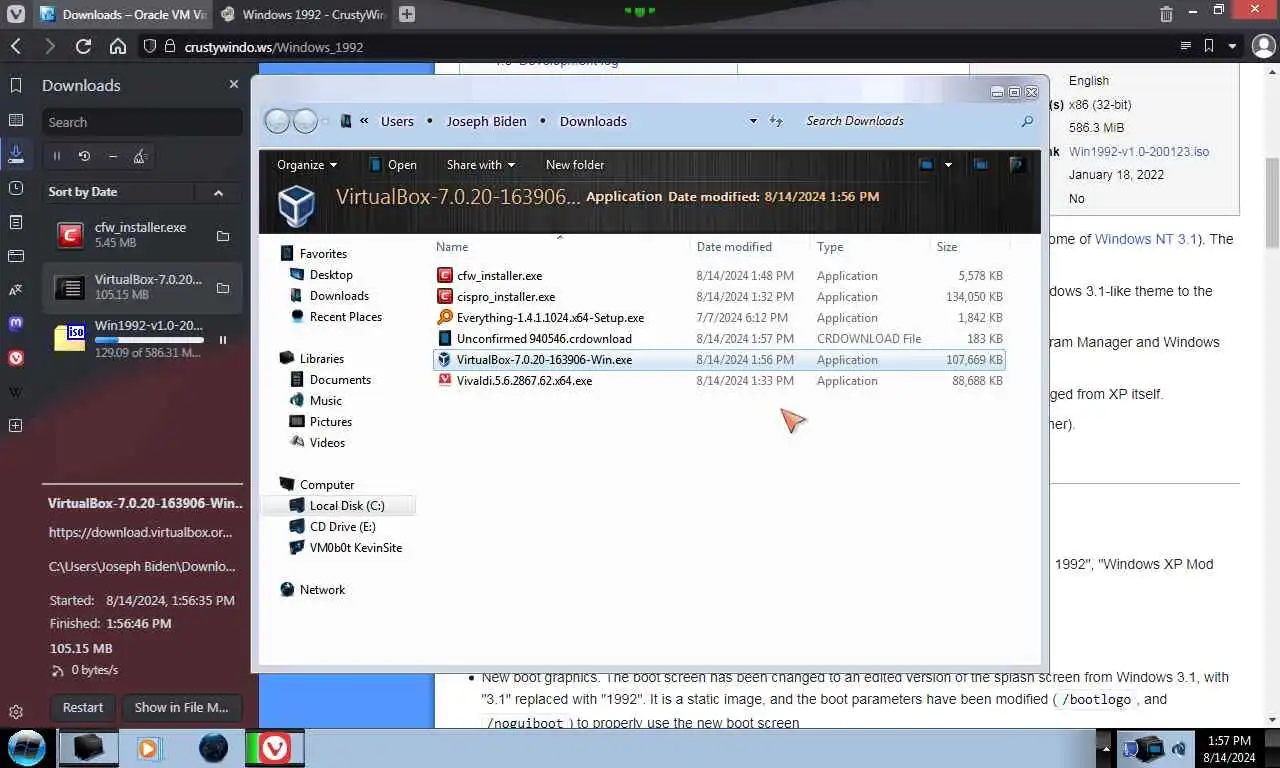Toggle the sort direction arrow in downloads

[218, 192]
